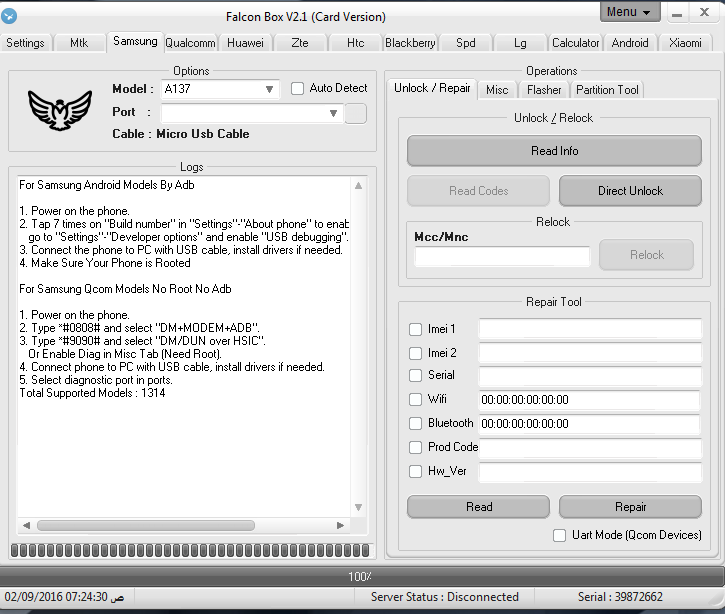Enable the Wifi checkbox
Screen dimensions: 725x614
click(x=415, y=399)
